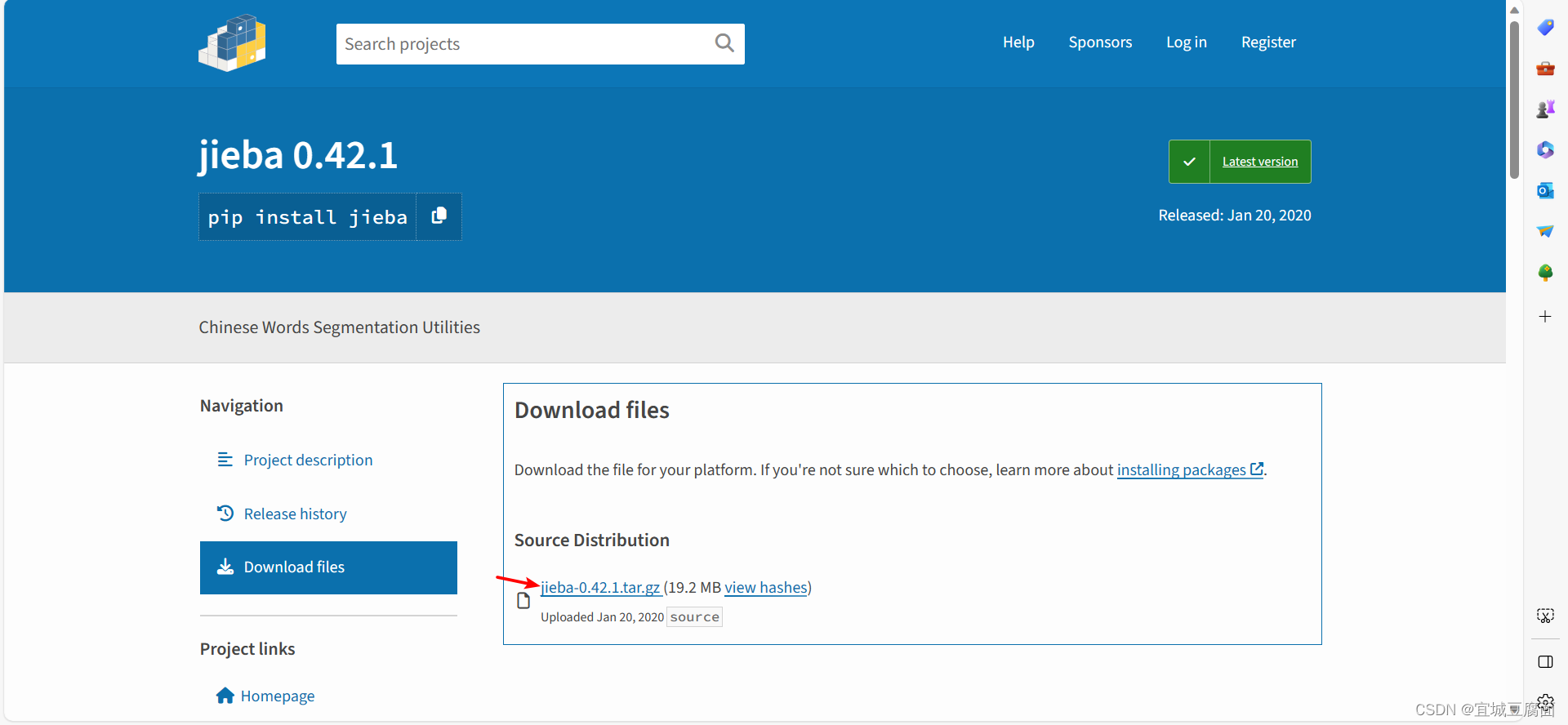Open the Homepage project link

coord(277,696)
